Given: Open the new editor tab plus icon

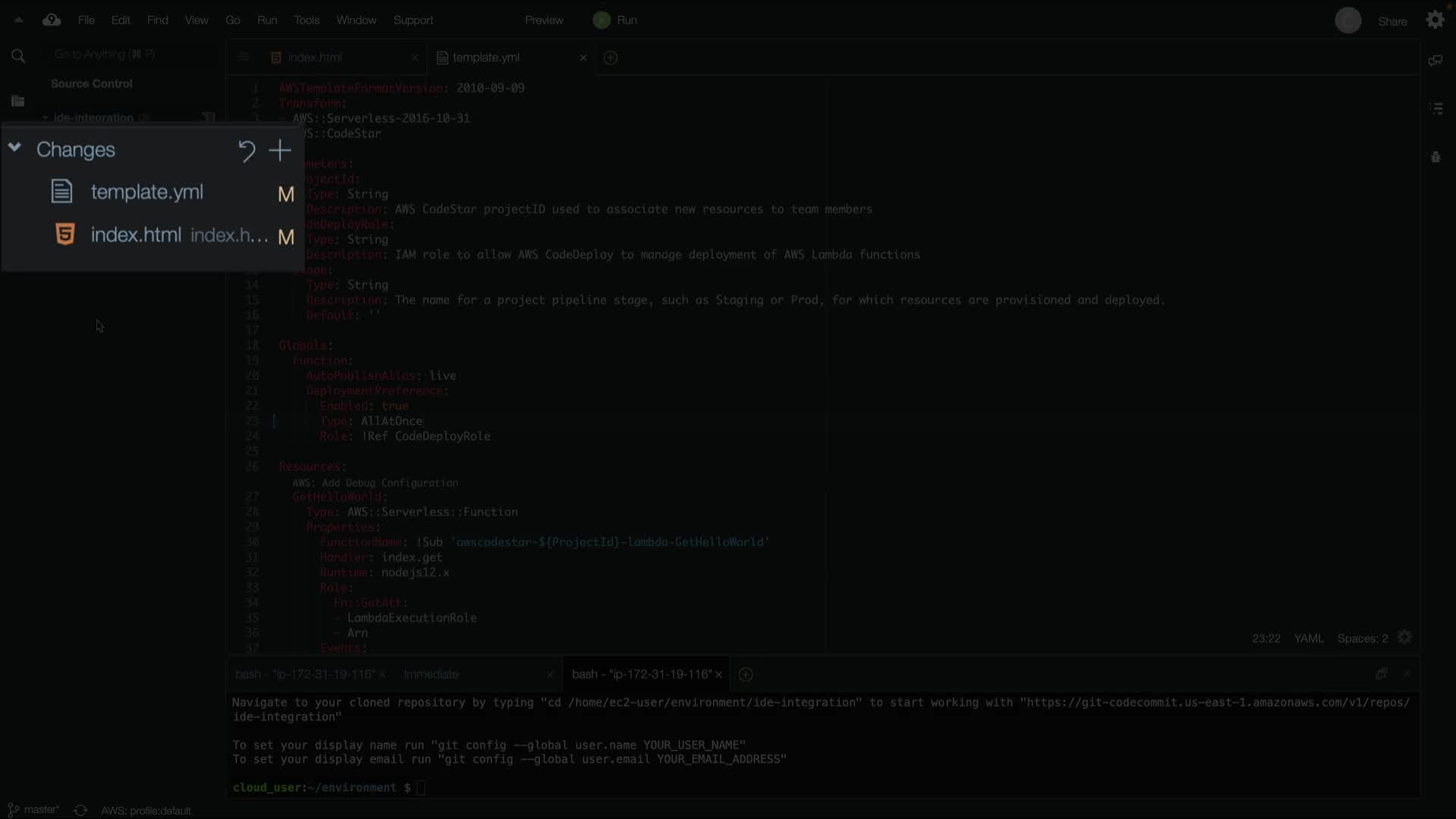Looking at the screenshot, I should click(610, 58).
